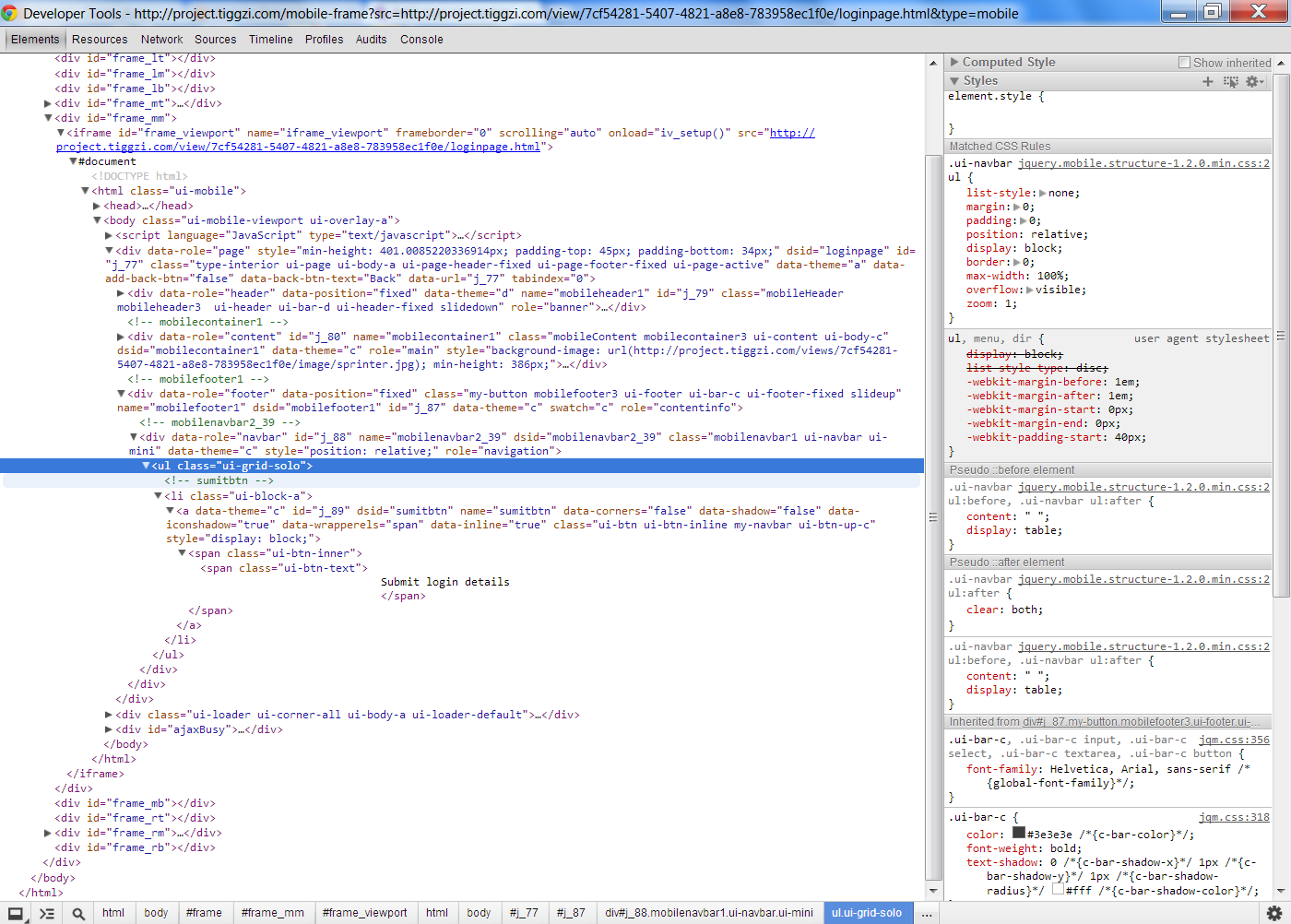Screen dimensions: 1291x924
Task: Click the #3e3e3e color swatch
Action: [1019, 833]
